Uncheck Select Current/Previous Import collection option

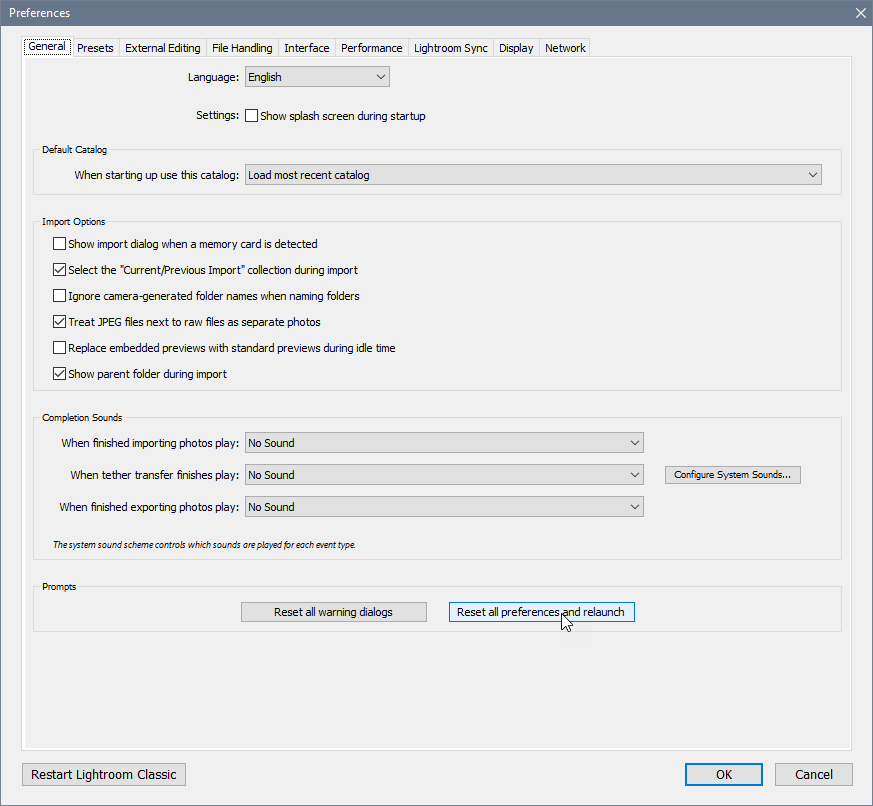[60, 270]
